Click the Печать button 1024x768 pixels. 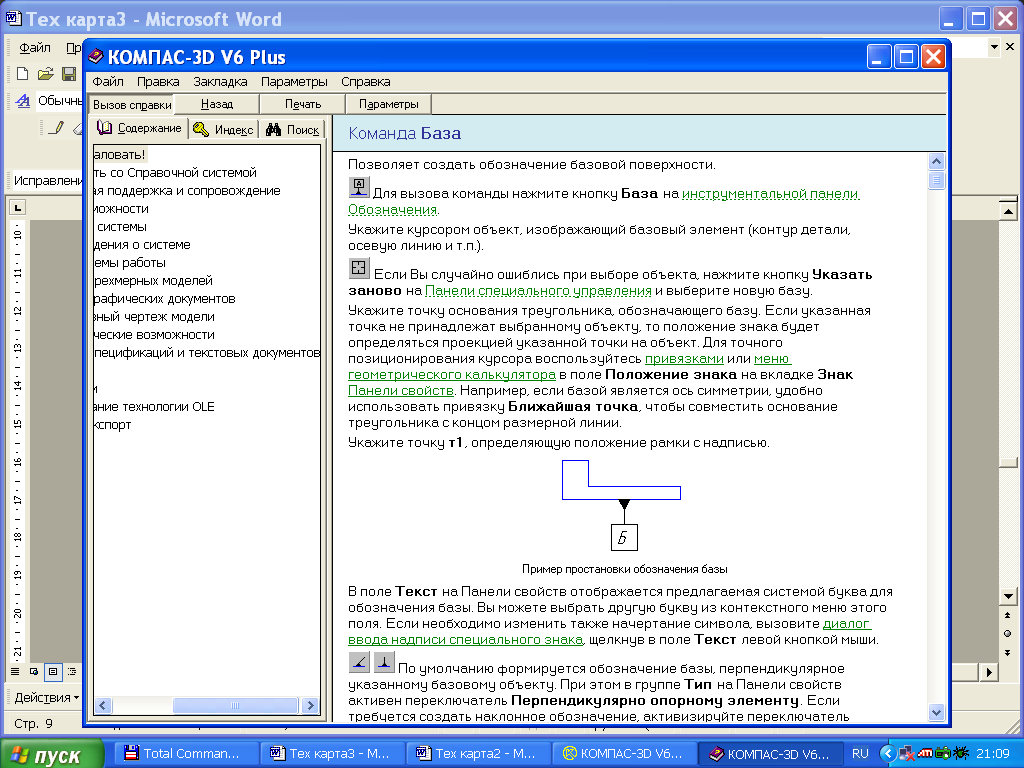pyautogui.click(x=303, y=104)
